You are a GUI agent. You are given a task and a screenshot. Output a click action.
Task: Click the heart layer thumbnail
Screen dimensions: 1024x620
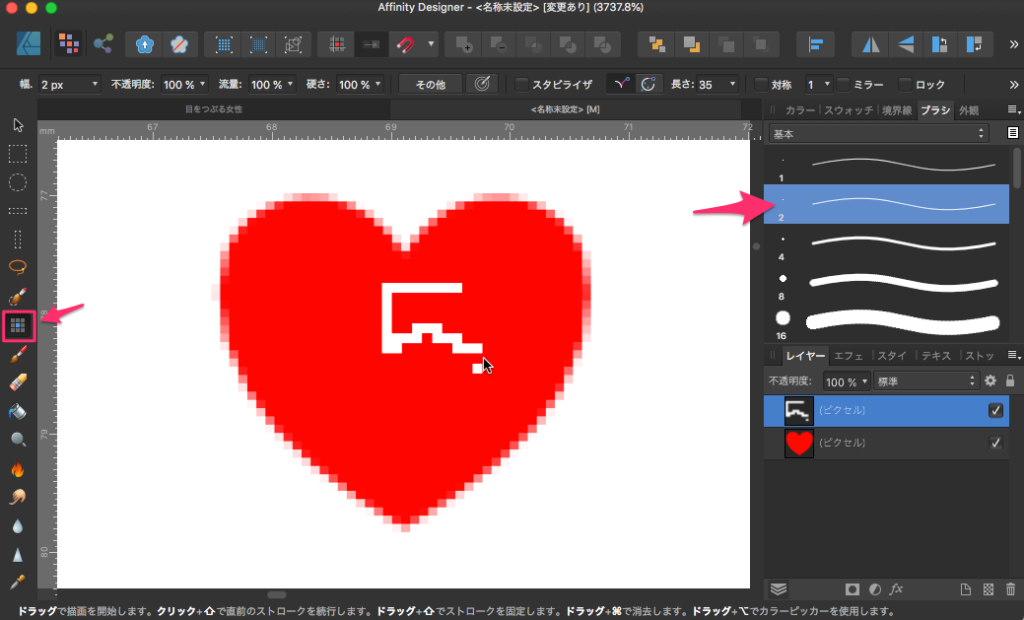click(x=799, y=443)
